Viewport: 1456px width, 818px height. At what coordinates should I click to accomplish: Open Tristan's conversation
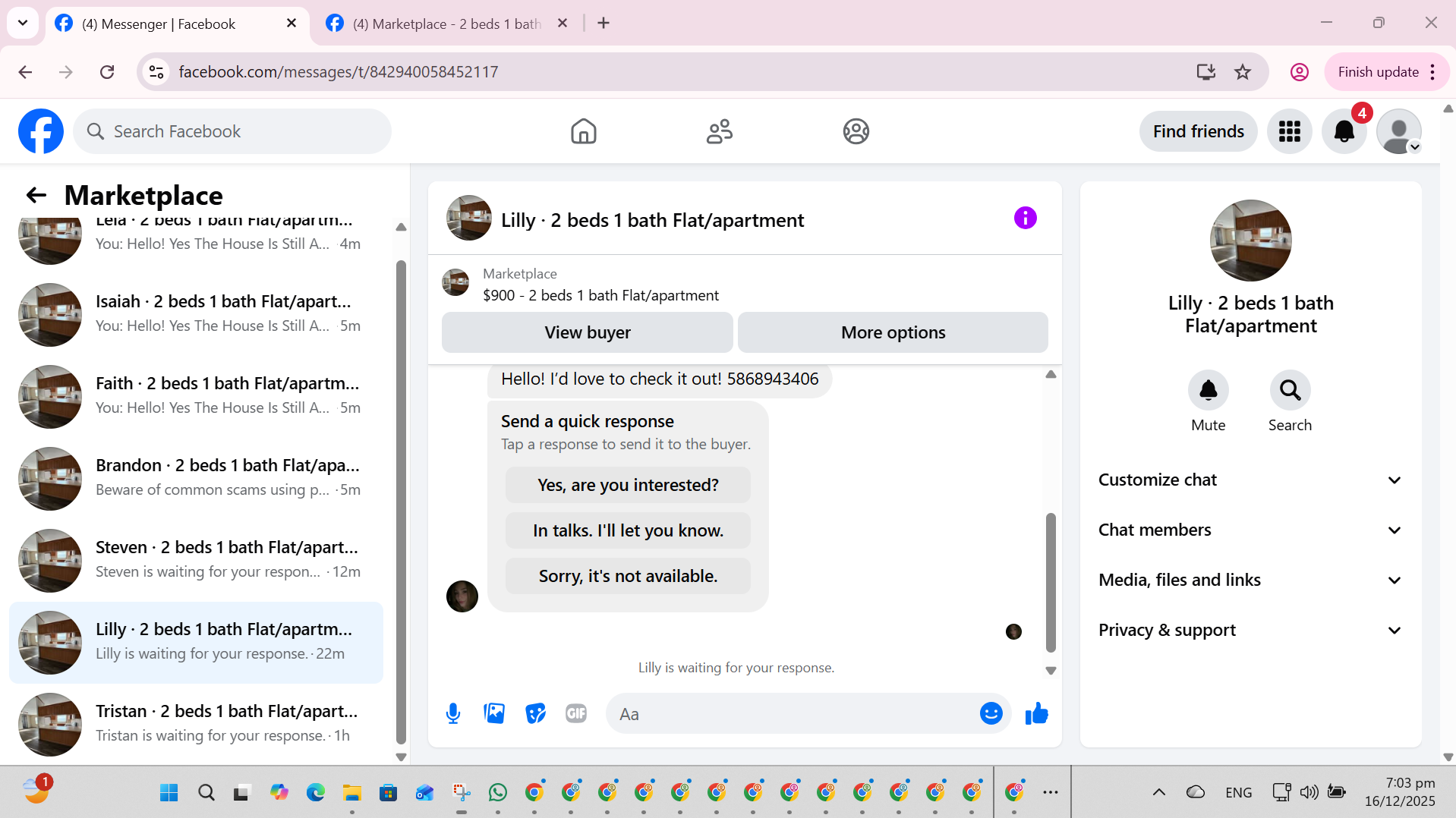[x=196, y=724]
